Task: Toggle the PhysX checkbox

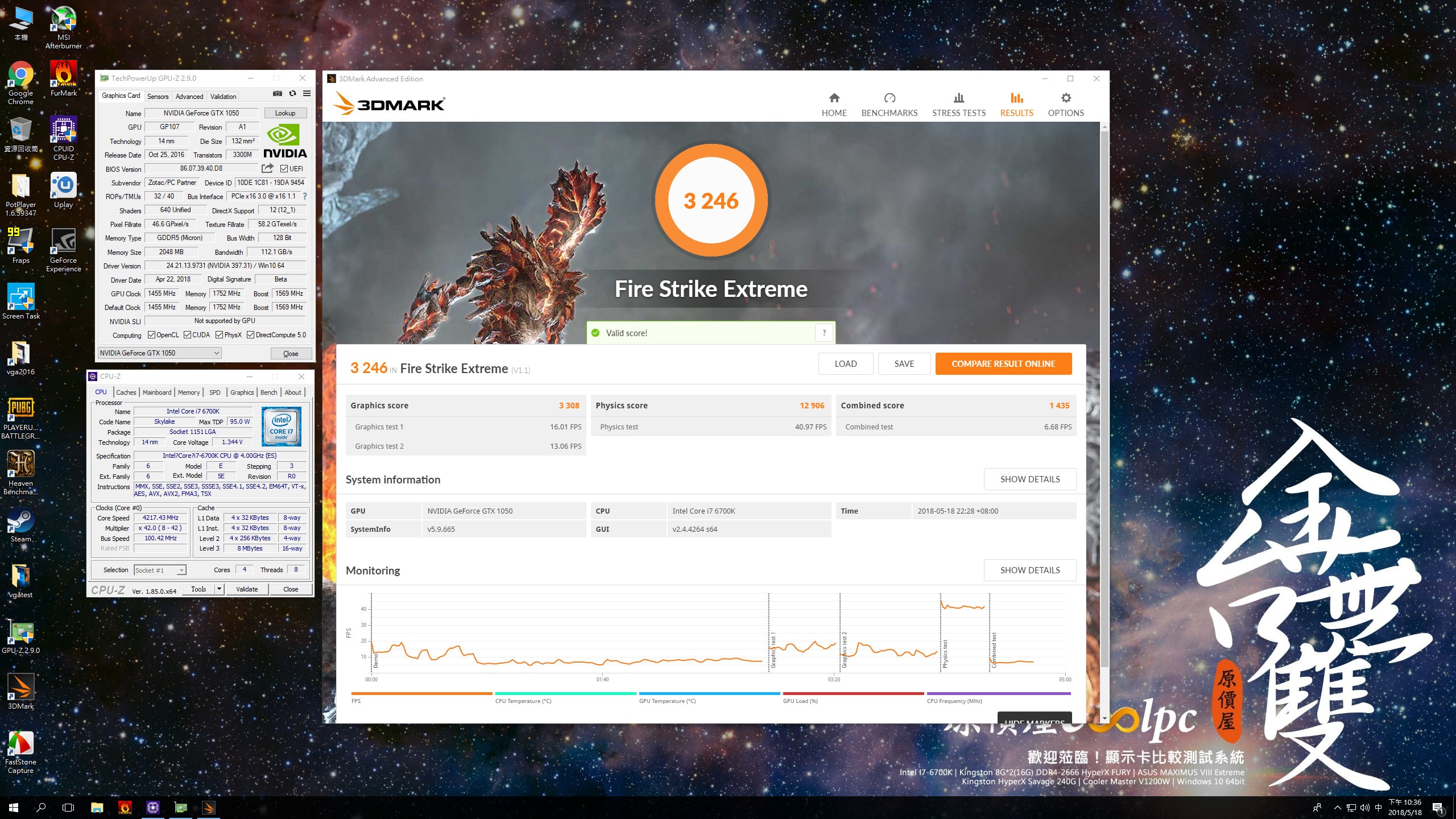Action: pos(219,335)
